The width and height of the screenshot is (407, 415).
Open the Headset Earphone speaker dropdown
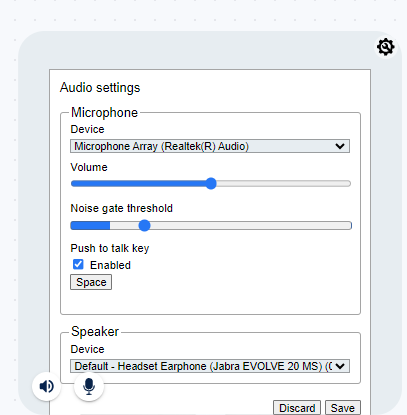click(x=210, y=366)
